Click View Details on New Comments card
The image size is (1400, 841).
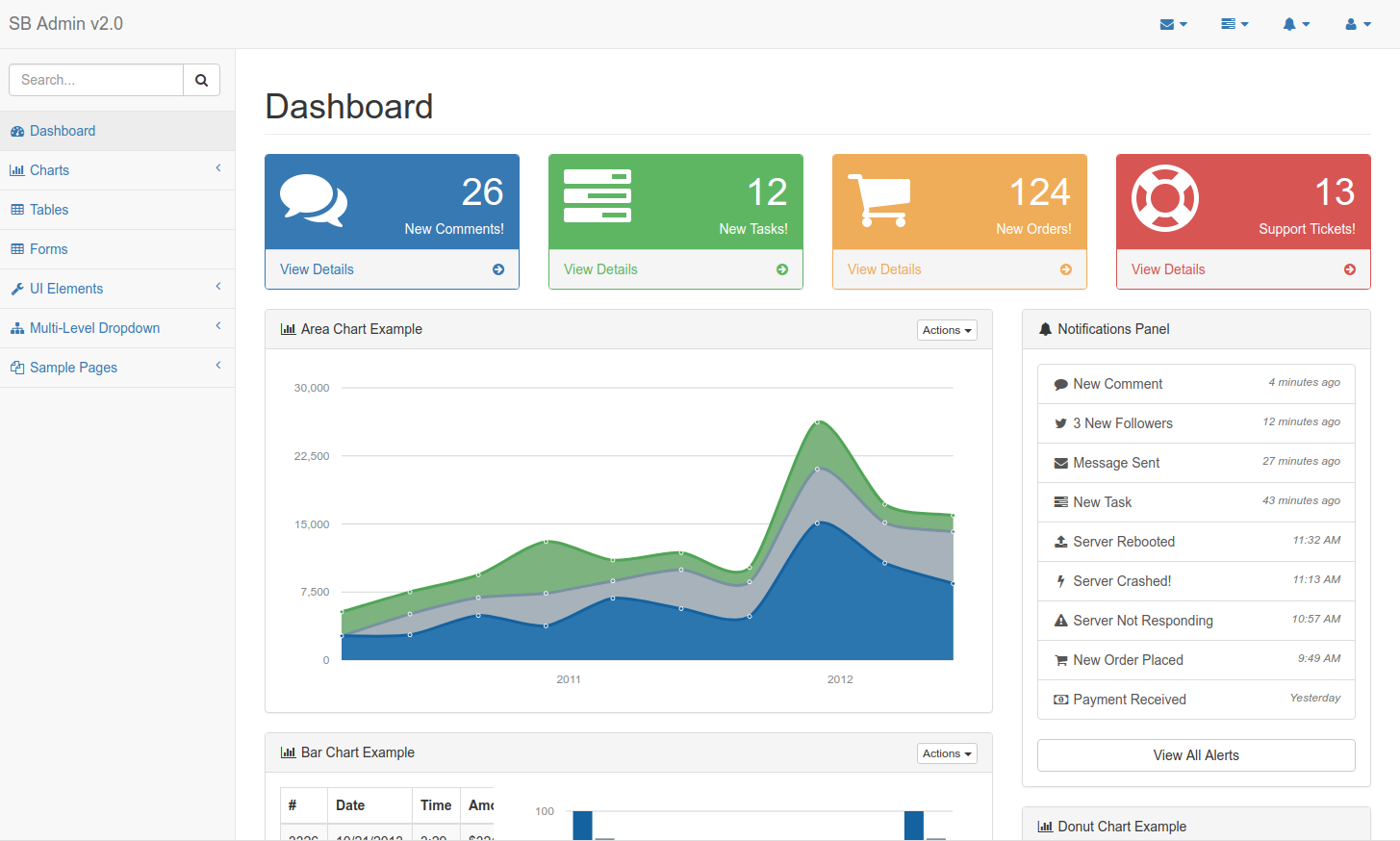(317, 269)
